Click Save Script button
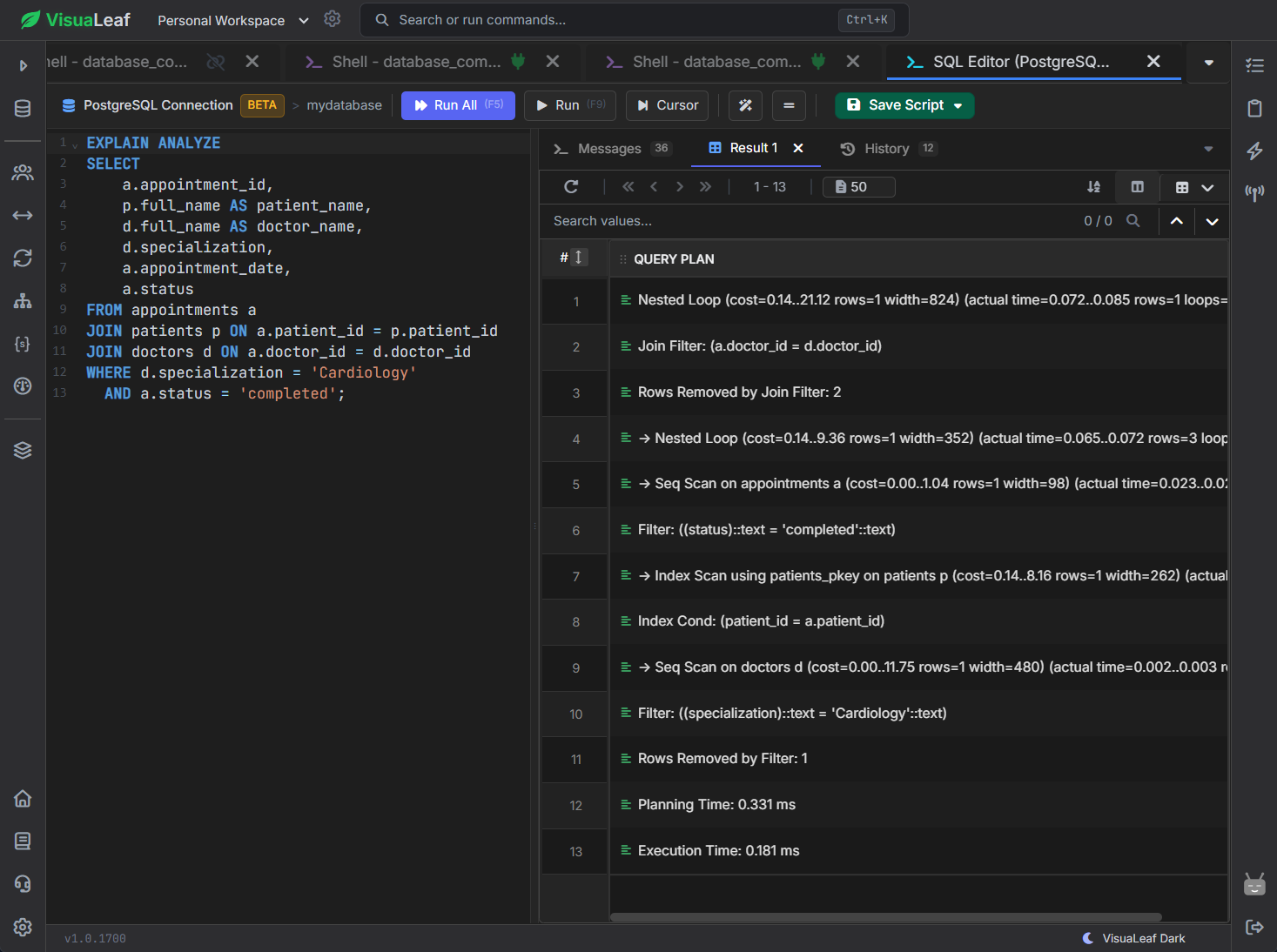Viewport: 1277px width, 952px height. tap(895, 105)
